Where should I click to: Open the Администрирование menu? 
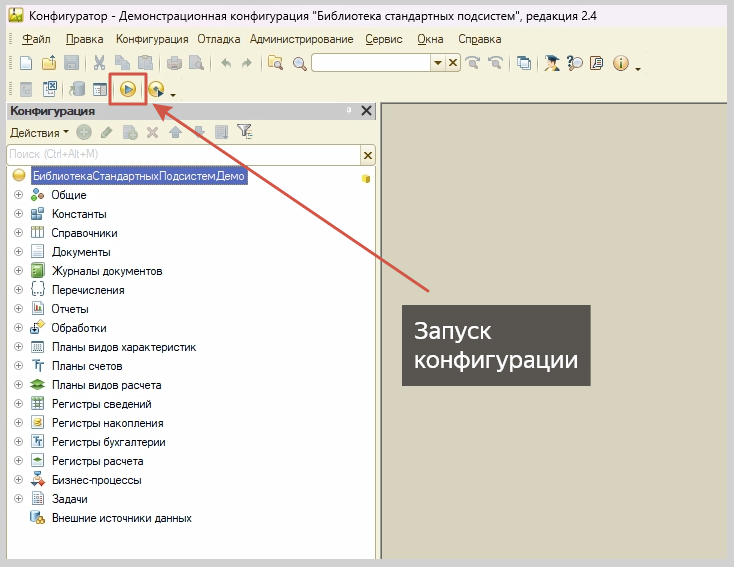click(301, 39)
